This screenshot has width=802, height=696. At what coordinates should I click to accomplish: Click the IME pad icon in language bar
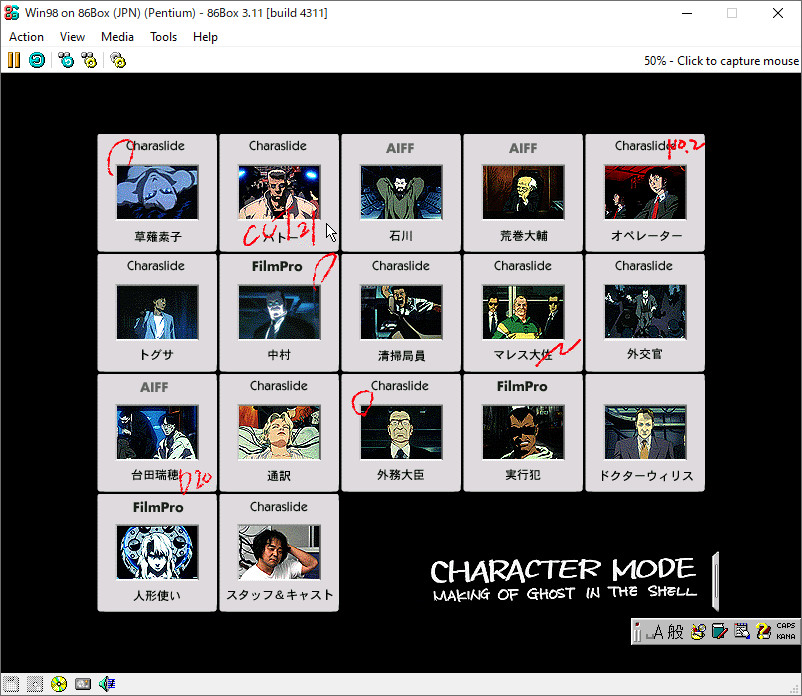click(x=698, y=632)
